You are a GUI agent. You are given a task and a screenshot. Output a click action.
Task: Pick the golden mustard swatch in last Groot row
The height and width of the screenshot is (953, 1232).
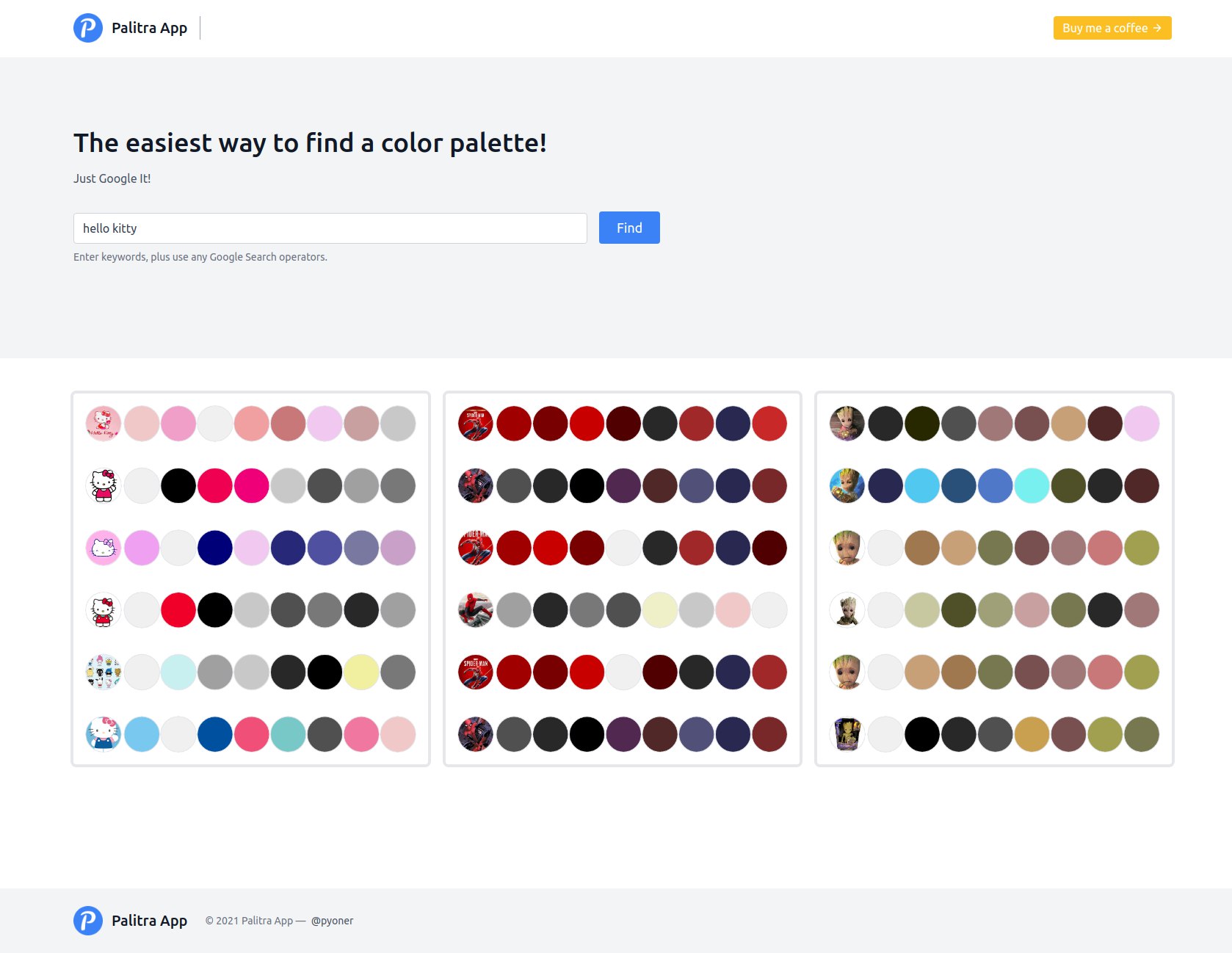tap(1032, 734)
